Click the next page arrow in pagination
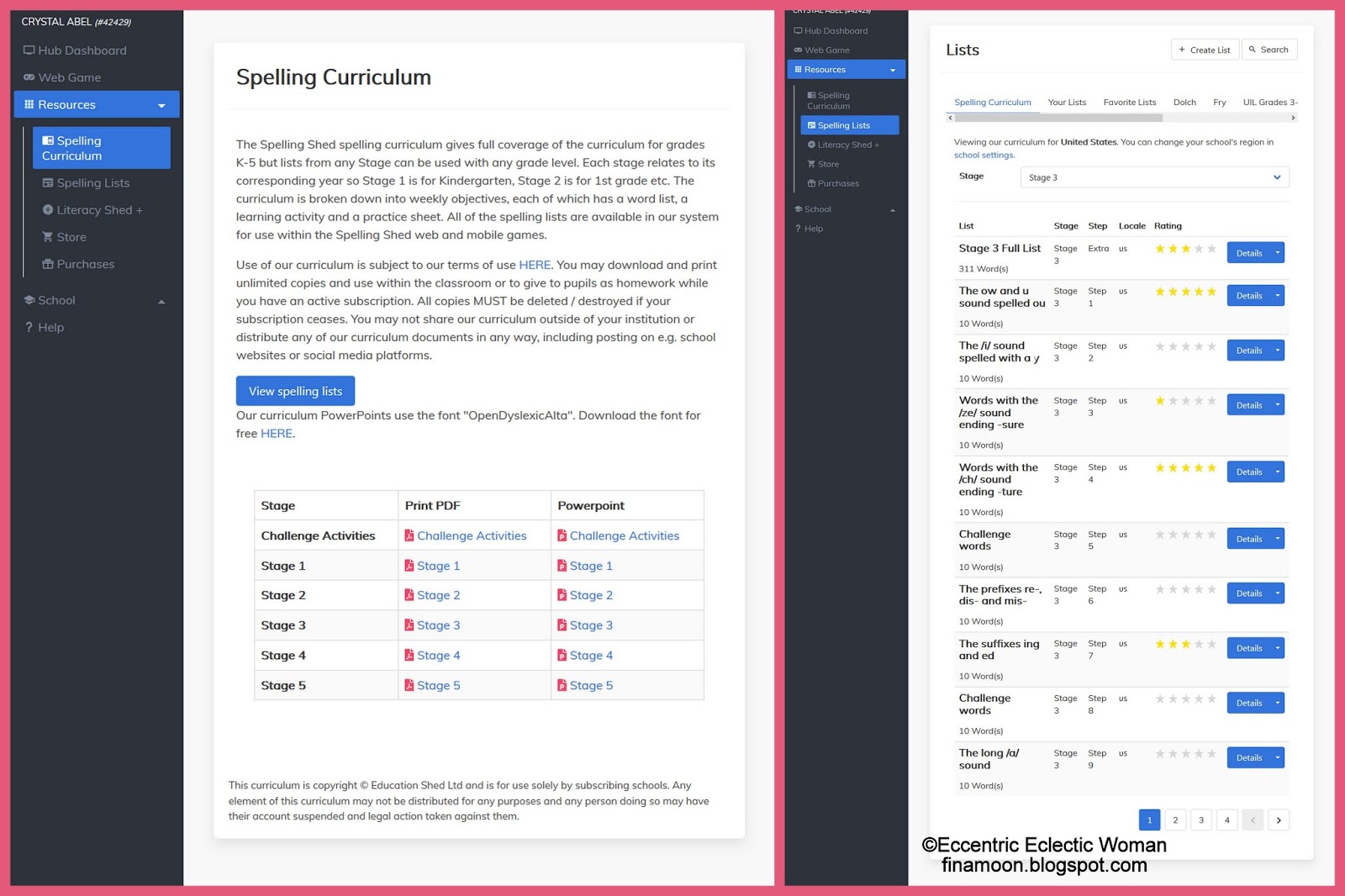This screenshot has width=1345, height=896. tap(1279, 820)
